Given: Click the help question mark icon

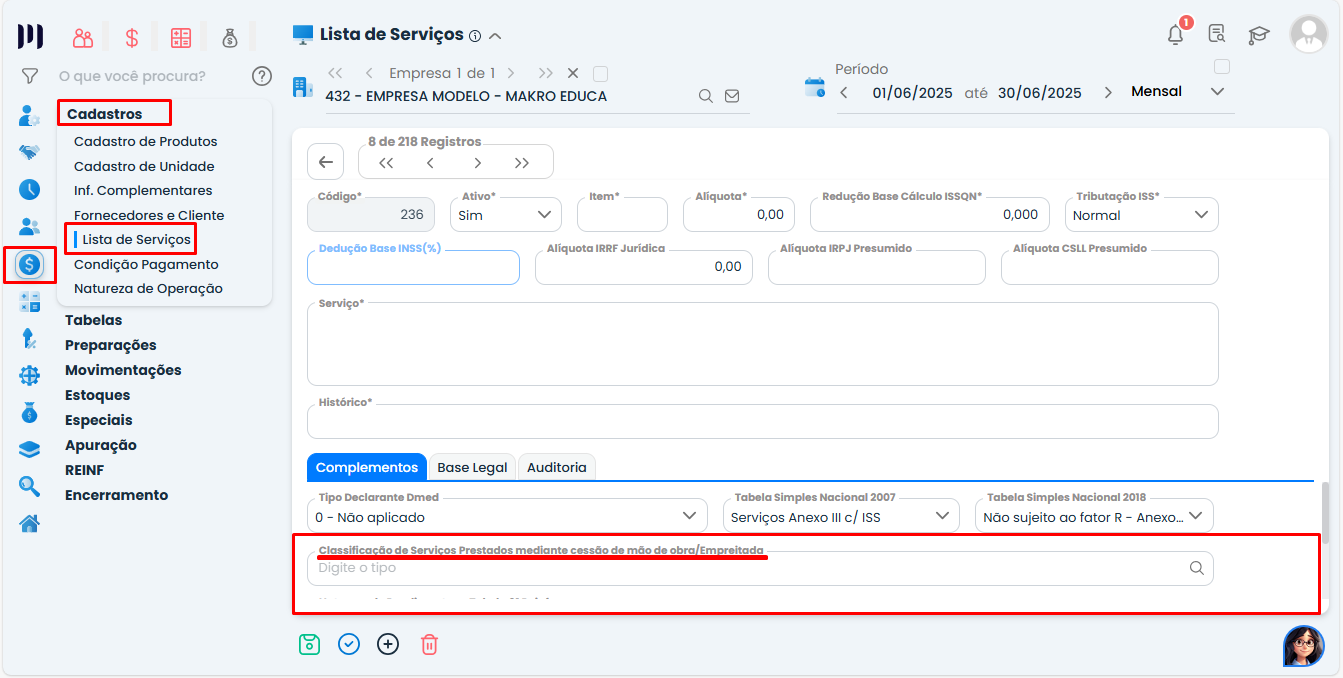Looking at the screenshot, I should [262, 76].
